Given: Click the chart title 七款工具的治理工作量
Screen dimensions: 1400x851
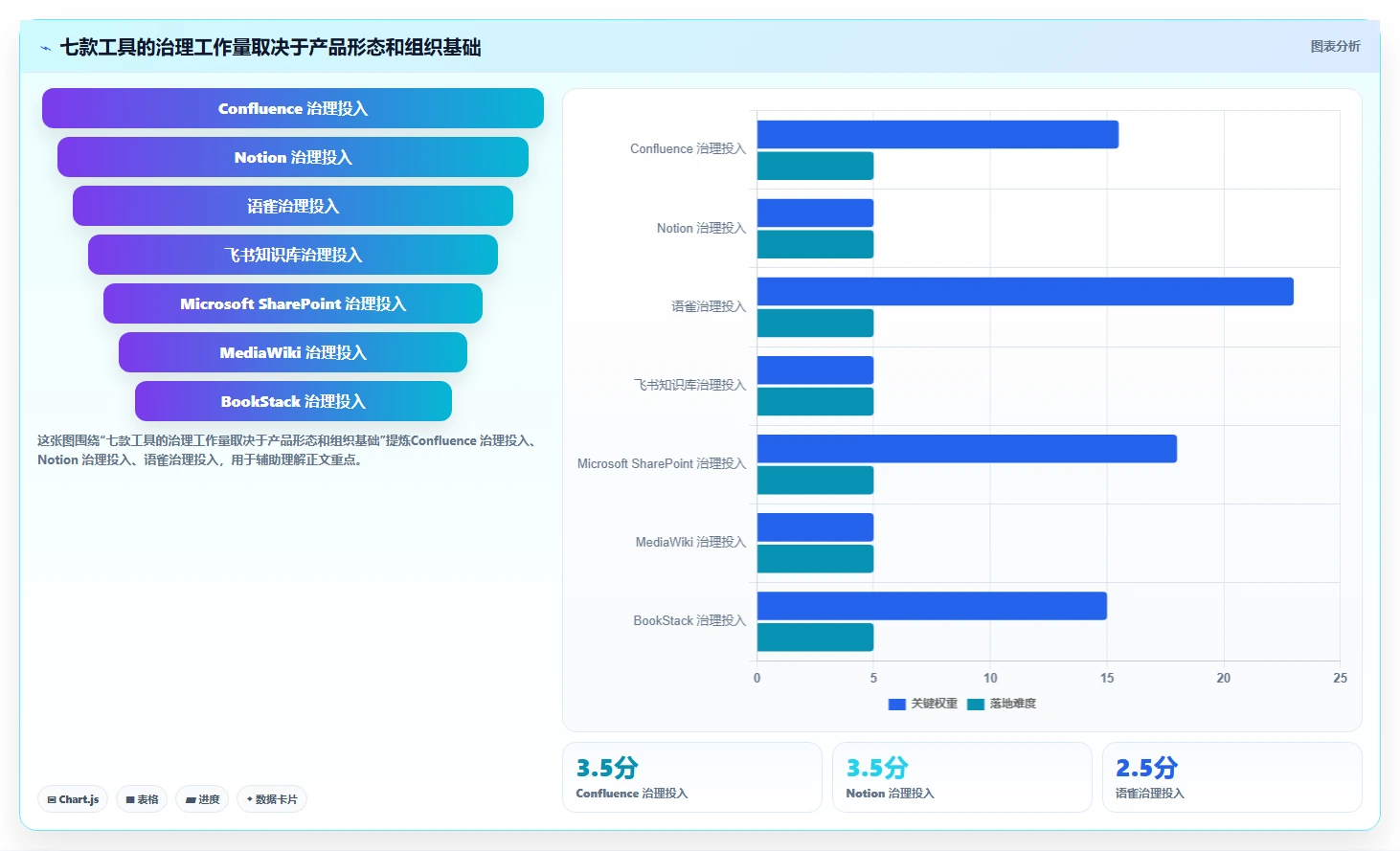Looking at the screenshot, I should coord(270,47).
